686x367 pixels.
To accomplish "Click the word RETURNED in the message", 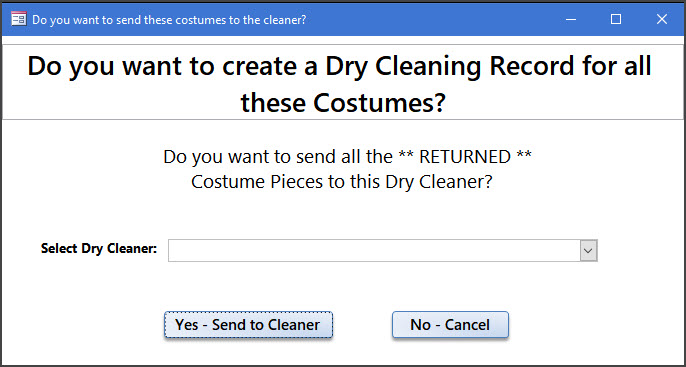I will tap(465, 157).
